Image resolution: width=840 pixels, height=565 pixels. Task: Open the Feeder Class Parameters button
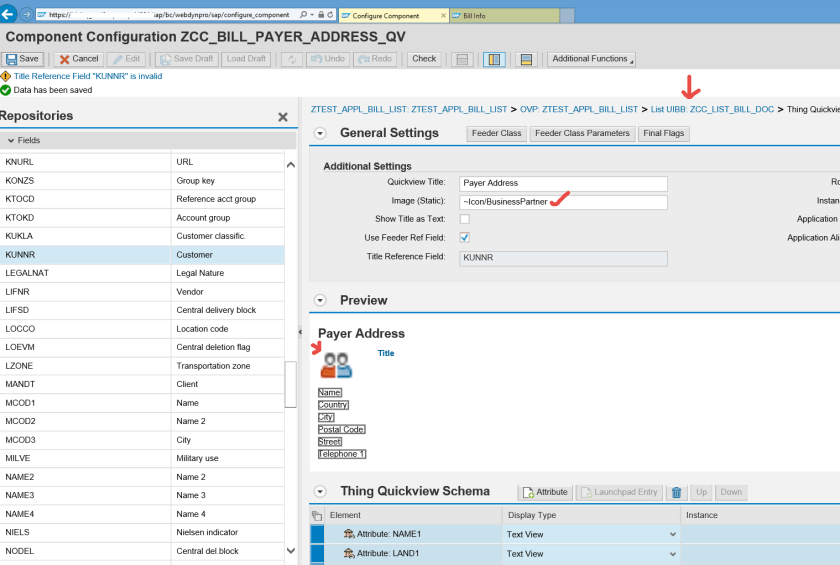pyautogui.click(x=582, y=133)
